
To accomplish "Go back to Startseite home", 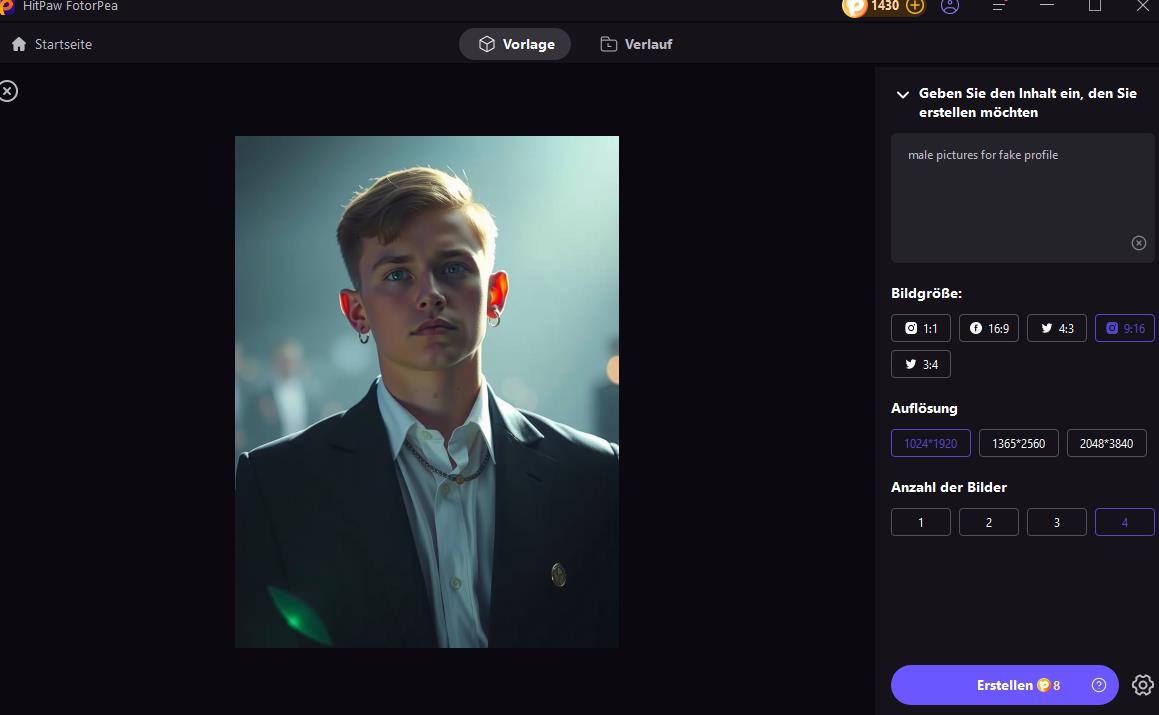I will (52, 44).
